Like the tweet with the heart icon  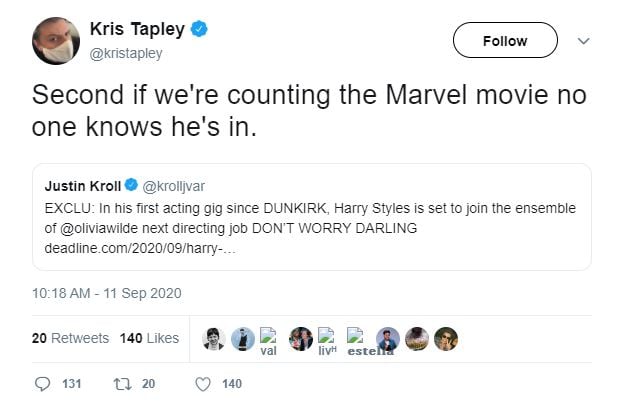pyautogui.click(x=204, y=384)
